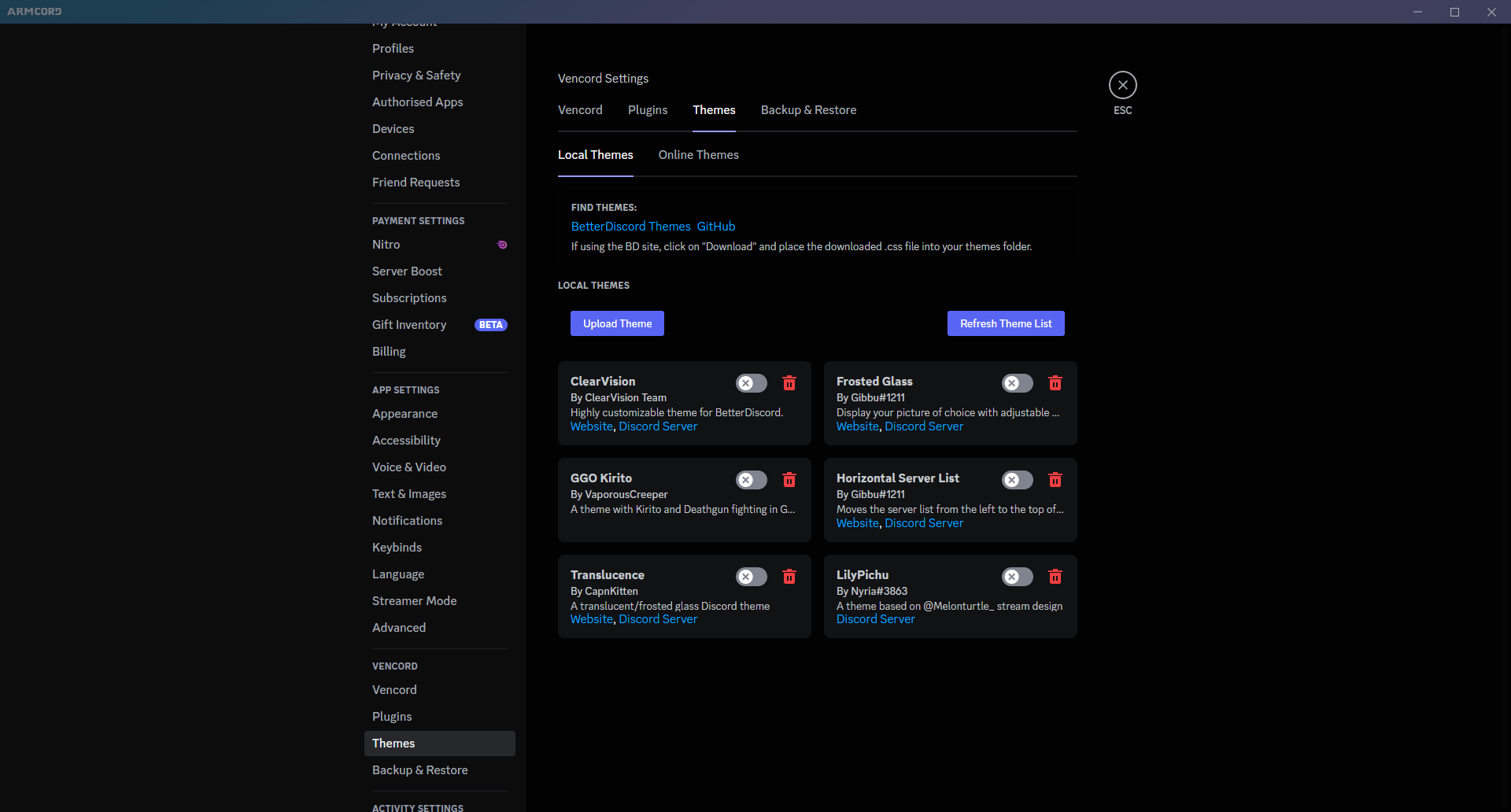This screenshot has height=812, width=1511.
Task: Click the ClearVision theme title
Action: pos(603,382)
